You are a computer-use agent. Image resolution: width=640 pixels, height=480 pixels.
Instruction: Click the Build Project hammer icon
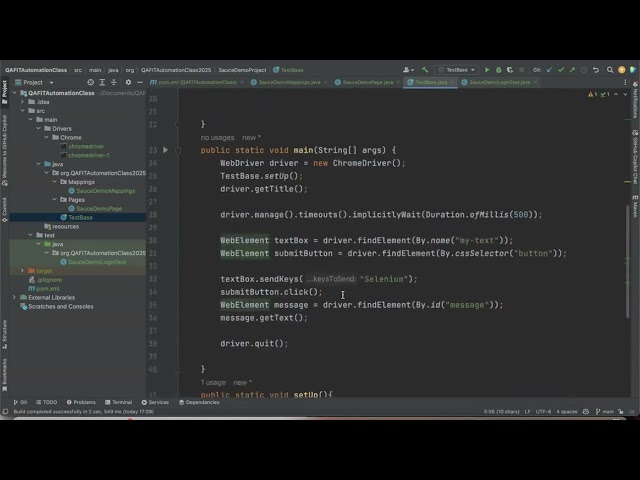tap(425, 70)
